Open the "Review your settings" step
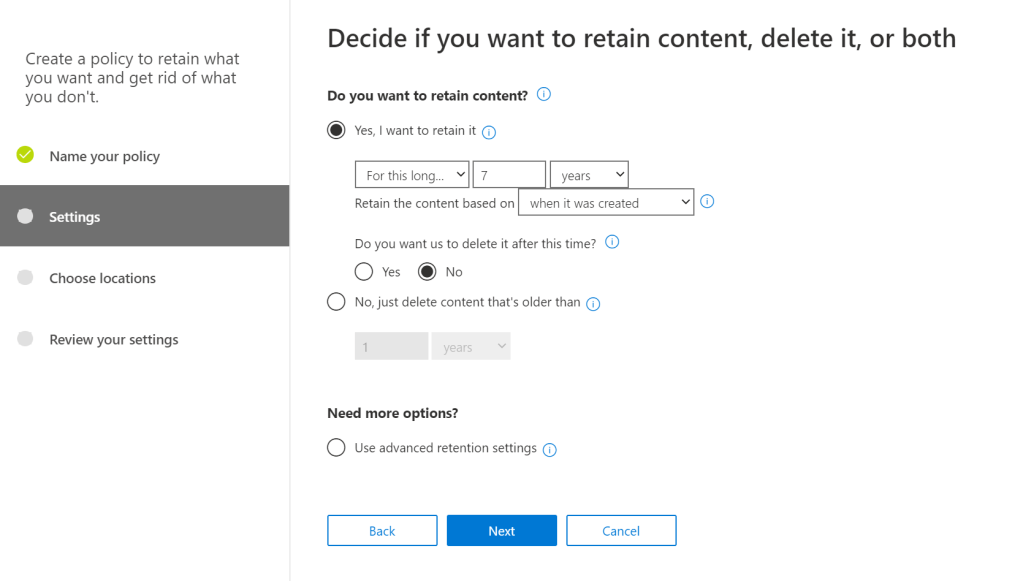Viewport: 1023px width, 581px height. click(113, 339)
